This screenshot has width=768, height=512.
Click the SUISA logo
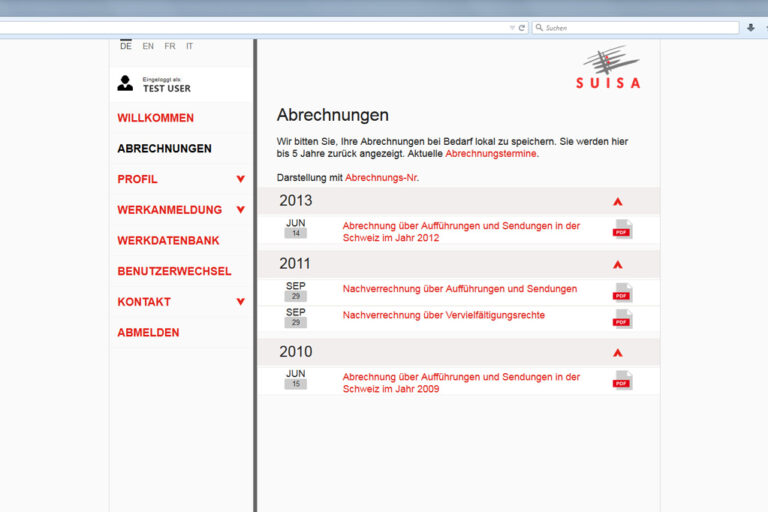click(x=608, y=68)
